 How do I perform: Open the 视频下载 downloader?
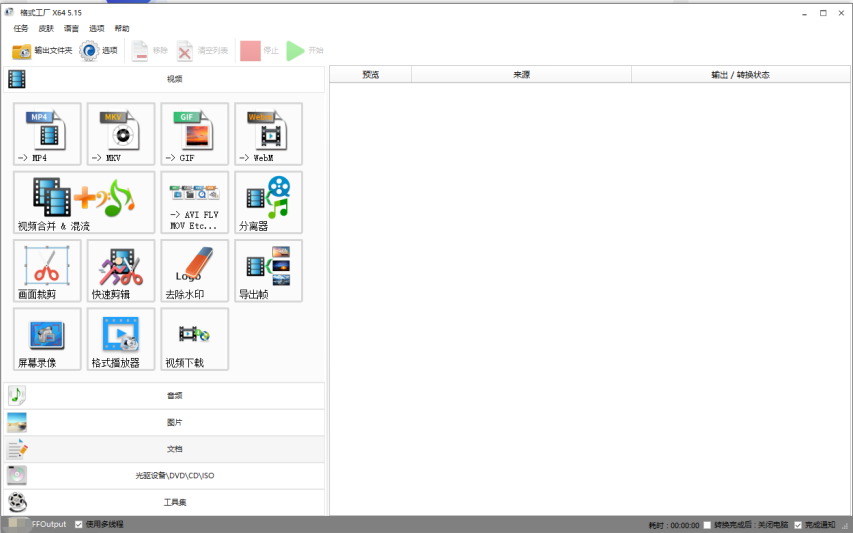(x=194, y=339)
